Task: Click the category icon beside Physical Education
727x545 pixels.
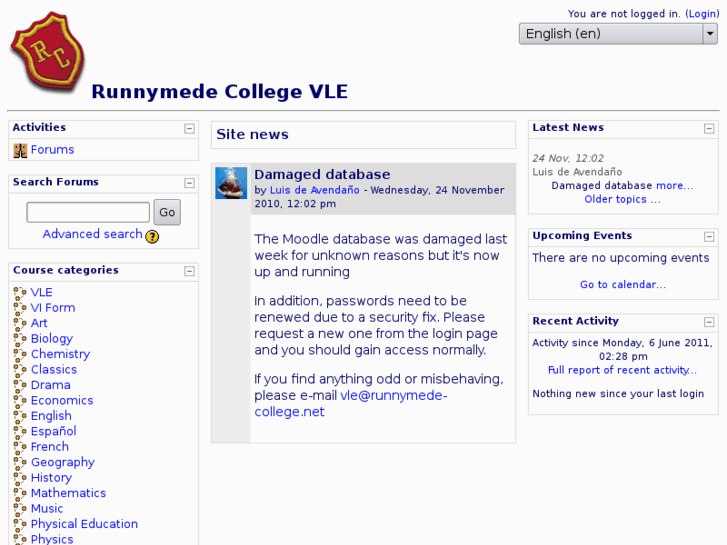Action: 20,524
